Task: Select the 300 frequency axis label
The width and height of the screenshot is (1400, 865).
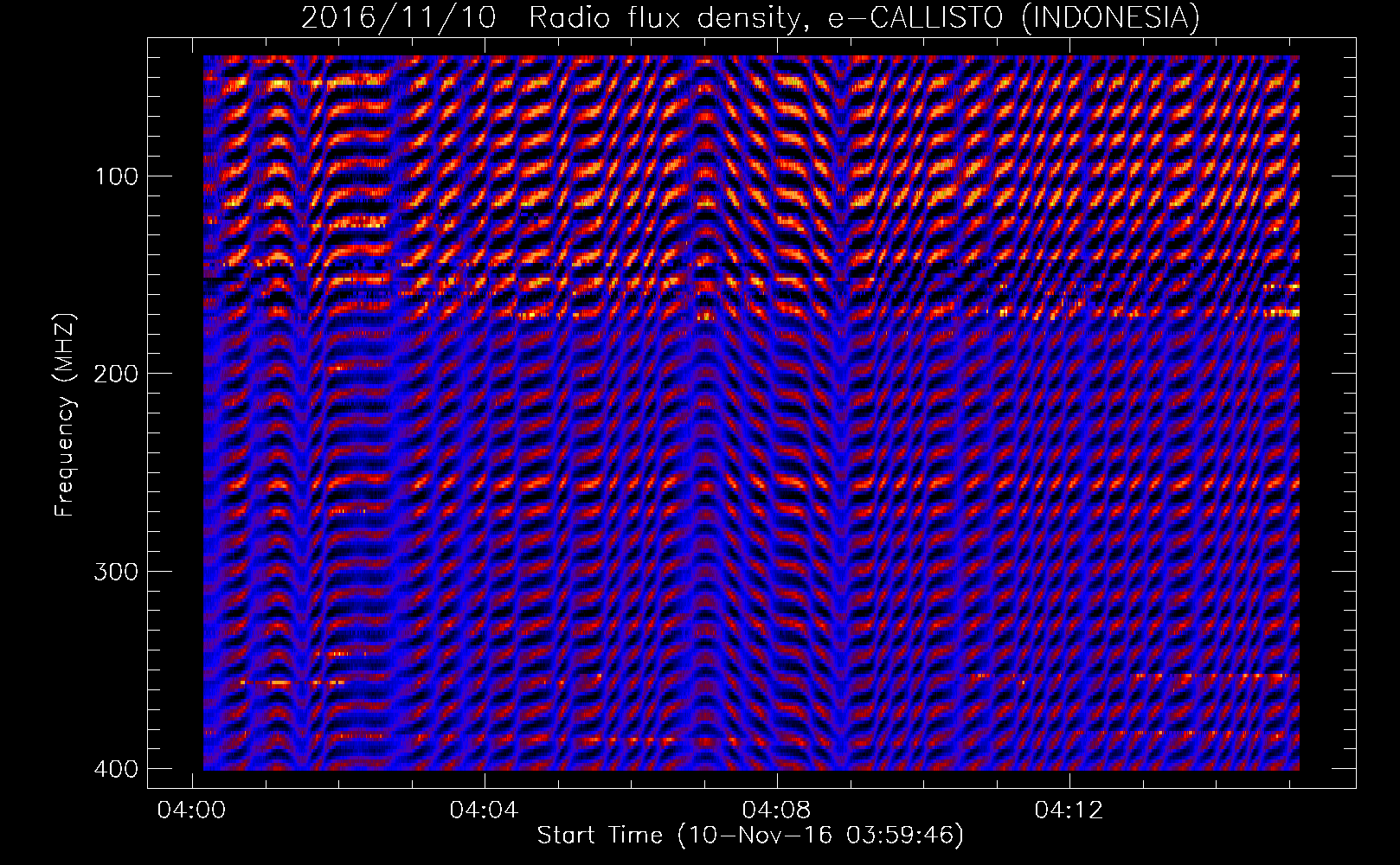Action: [x=115, y=571]
